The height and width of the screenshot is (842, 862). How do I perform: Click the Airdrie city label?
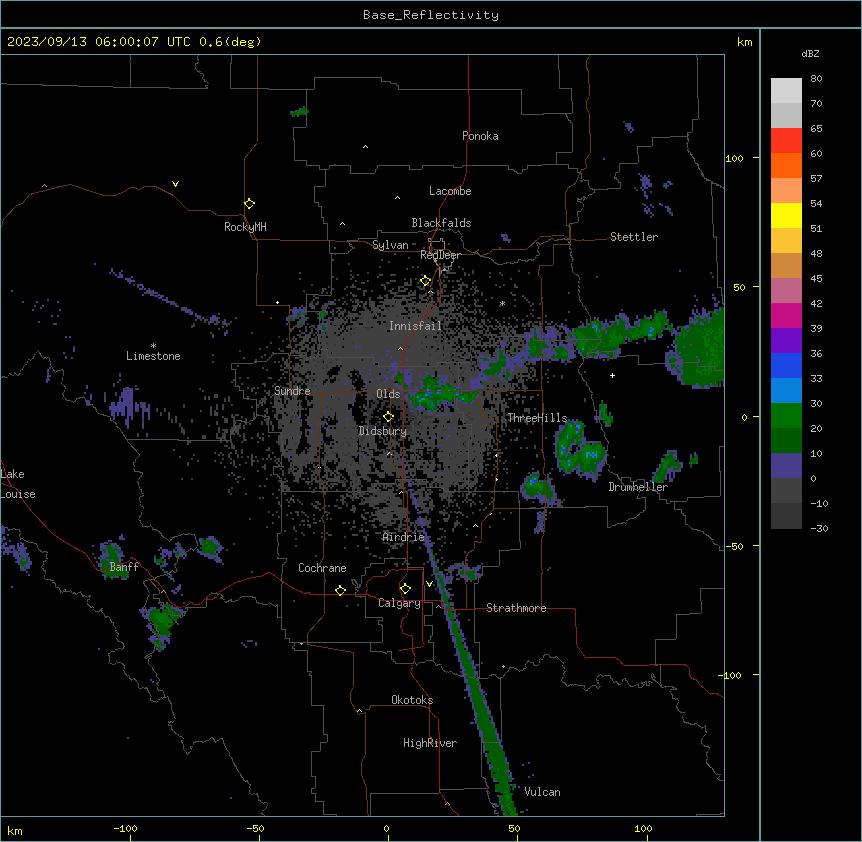click(403, 537)
